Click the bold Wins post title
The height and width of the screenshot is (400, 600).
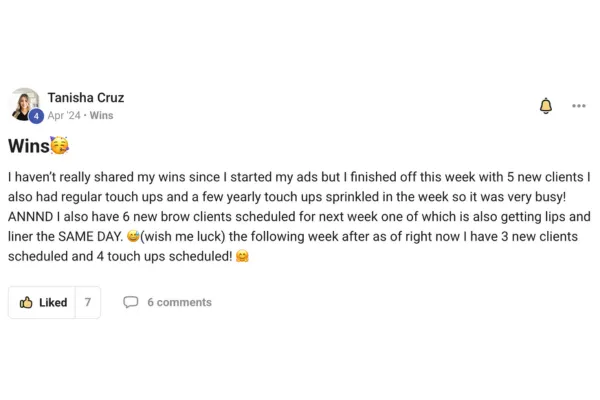[29, 146]
